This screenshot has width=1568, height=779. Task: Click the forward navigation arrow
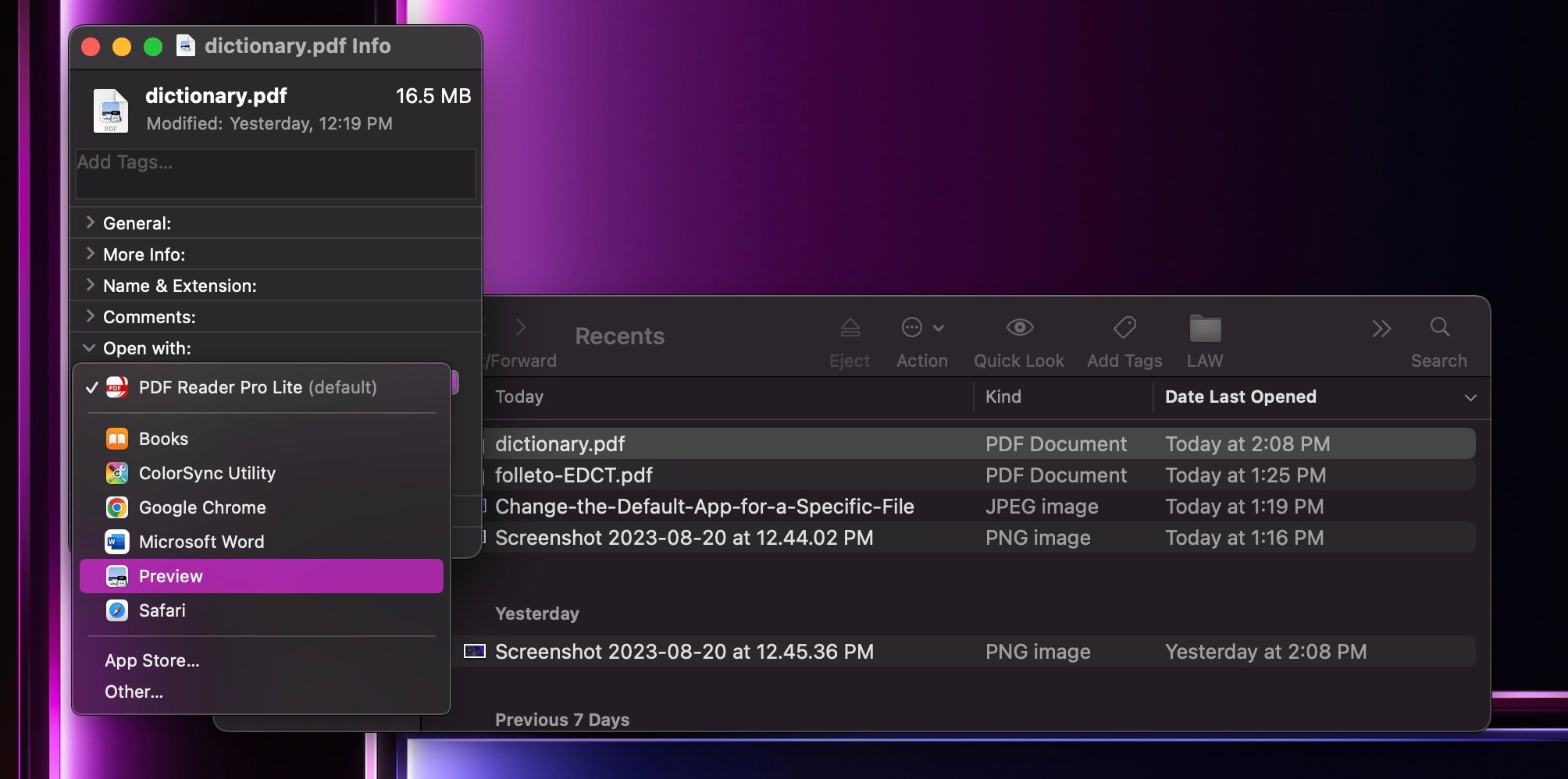[x=522, y=327]
